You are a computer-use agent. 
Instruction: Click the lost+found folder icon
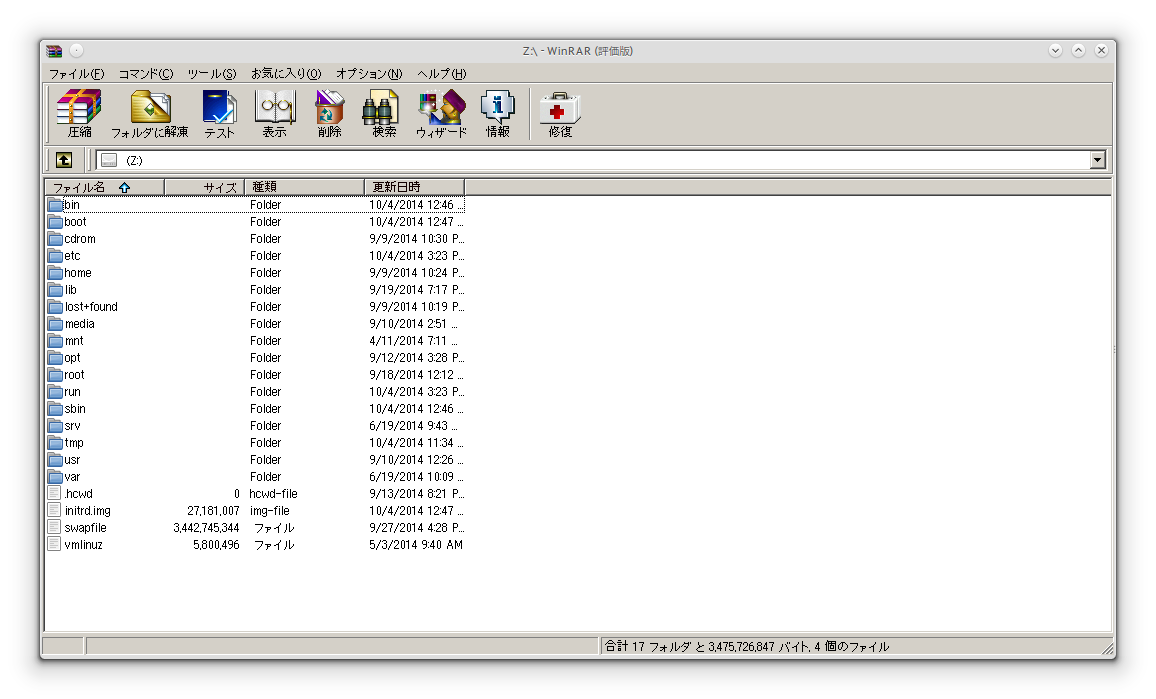(x=55, y=307)
